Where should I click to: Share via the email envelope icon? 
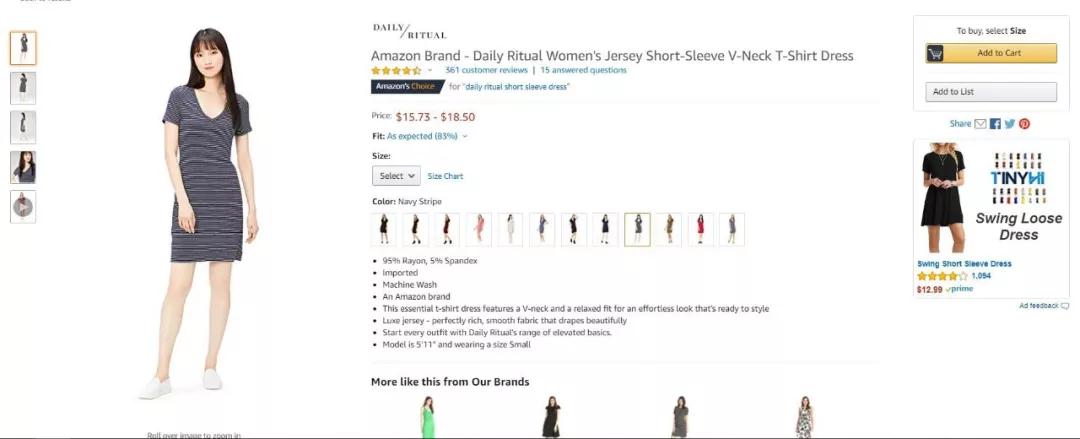[980, 124]
